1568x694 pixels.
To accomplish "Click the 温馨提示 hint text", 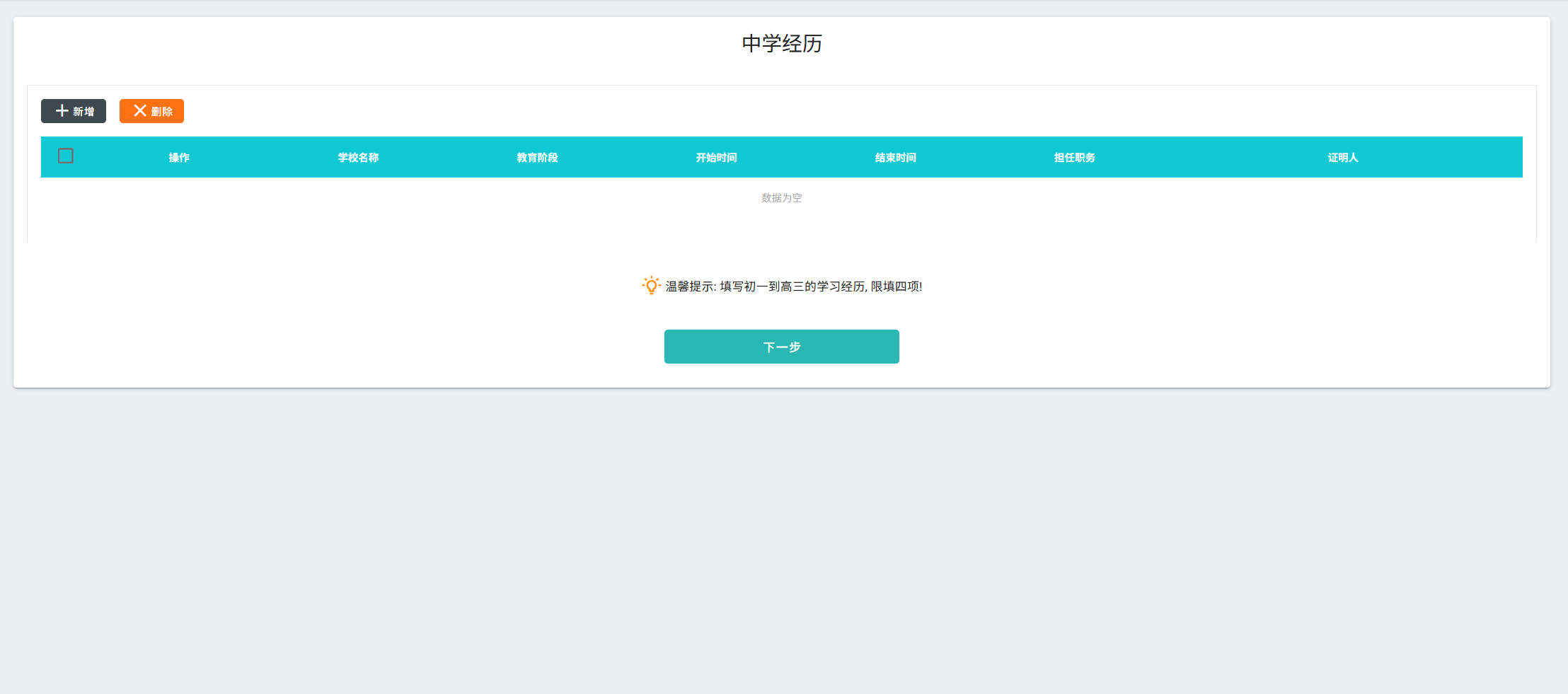I will coord(793,287).
